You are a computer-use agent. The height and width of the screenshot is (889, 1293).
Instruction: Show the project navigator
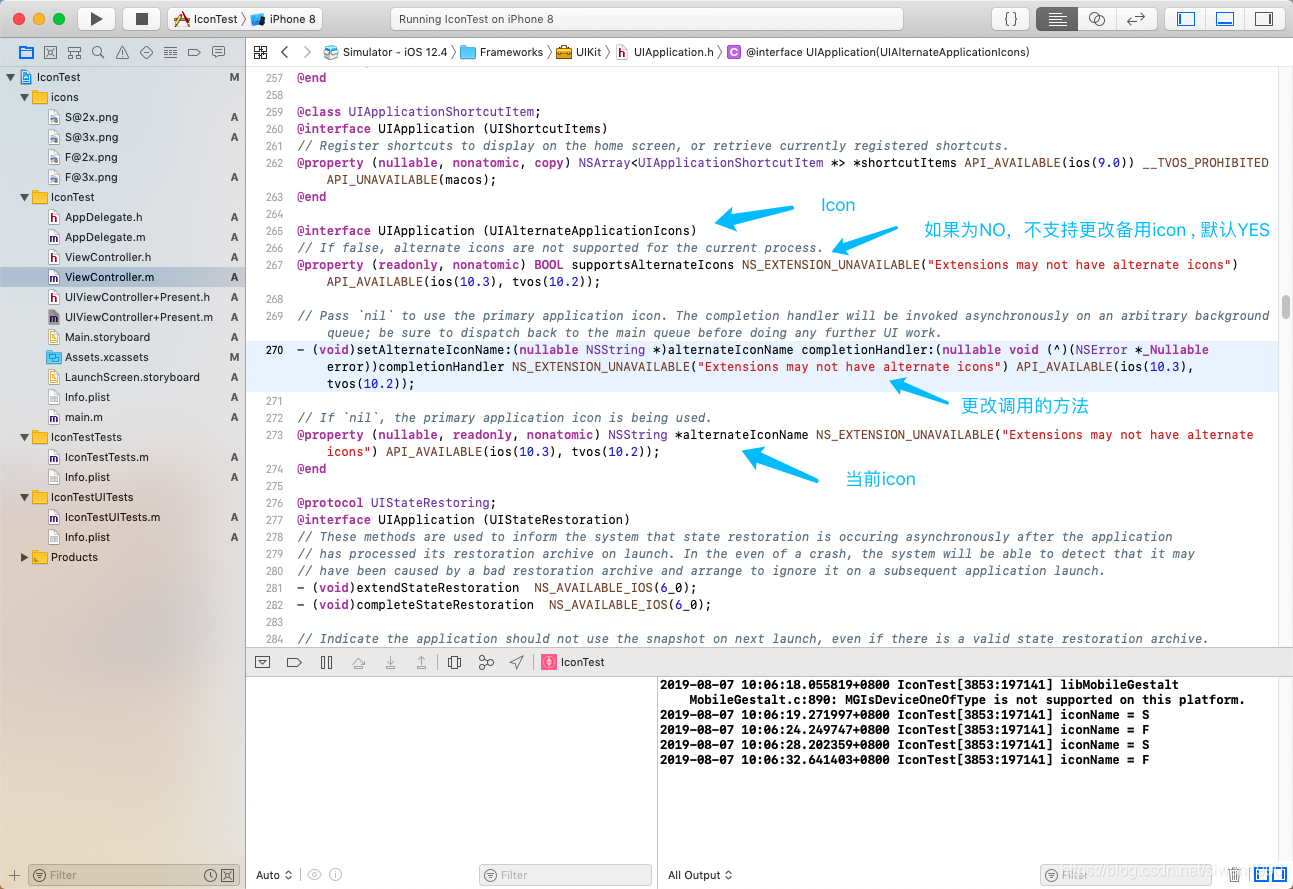pos(26,52)
